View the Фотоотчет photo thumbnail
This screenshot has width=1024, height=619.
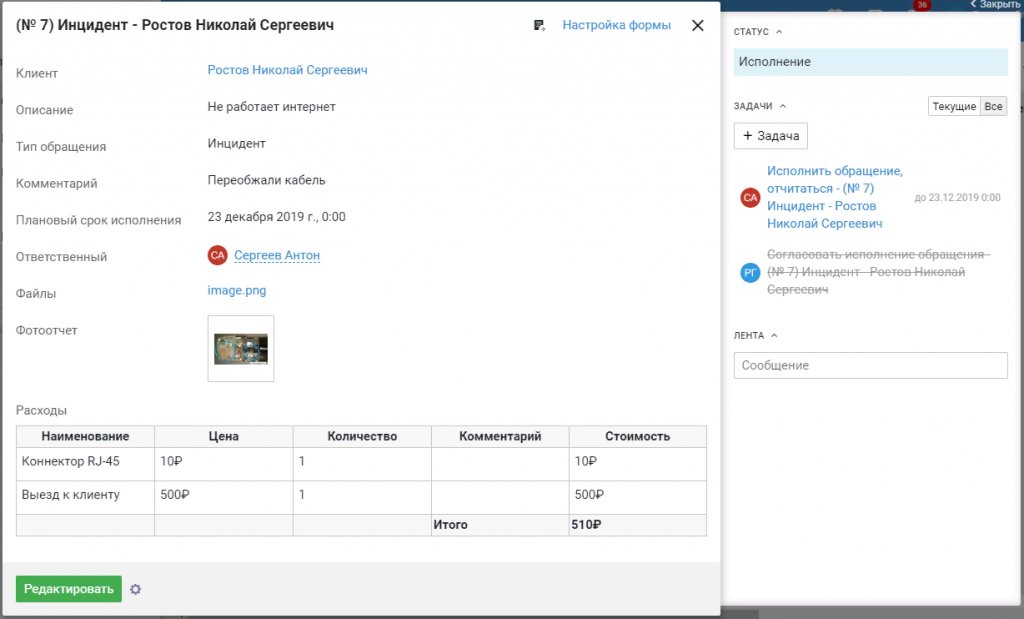tap(240, 349)
